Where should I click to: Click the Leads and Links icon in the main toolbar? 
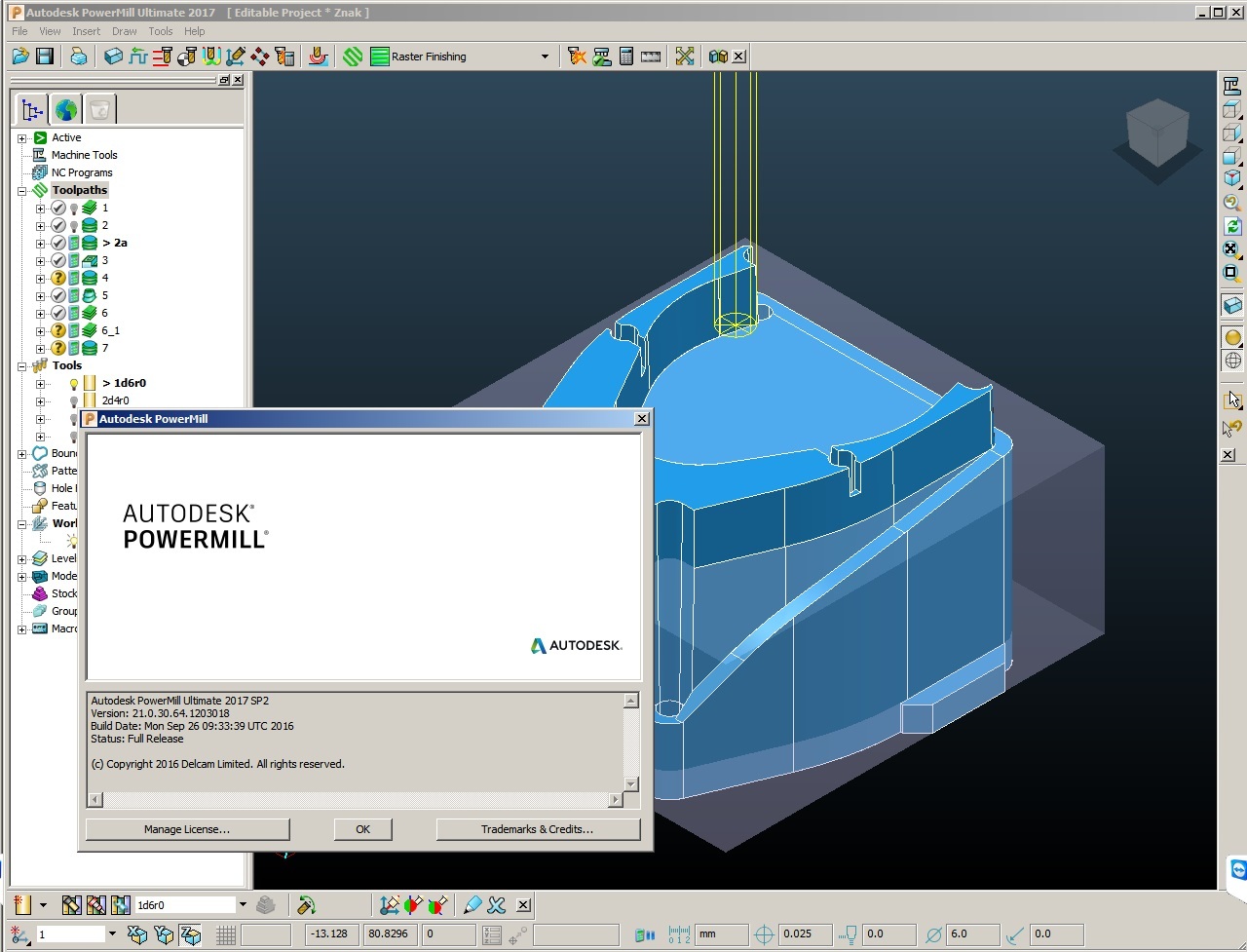(x=211, y=57)
